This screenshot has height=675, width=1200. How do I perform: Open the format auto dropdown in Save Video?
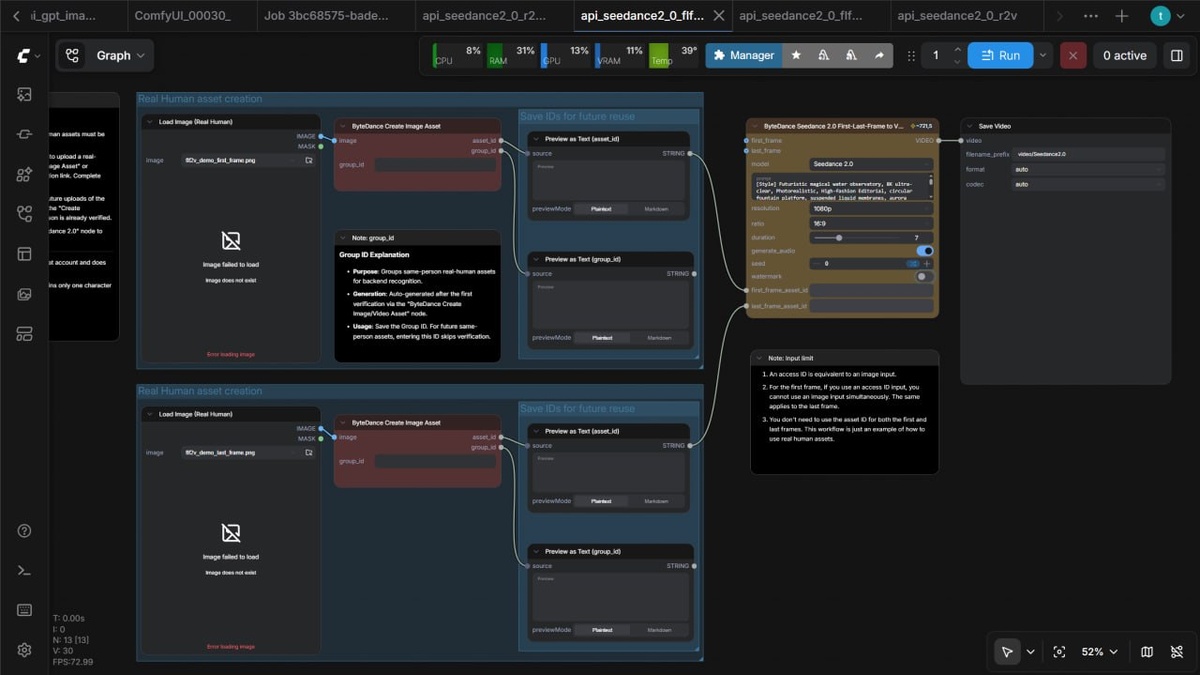coord(1089,169)
